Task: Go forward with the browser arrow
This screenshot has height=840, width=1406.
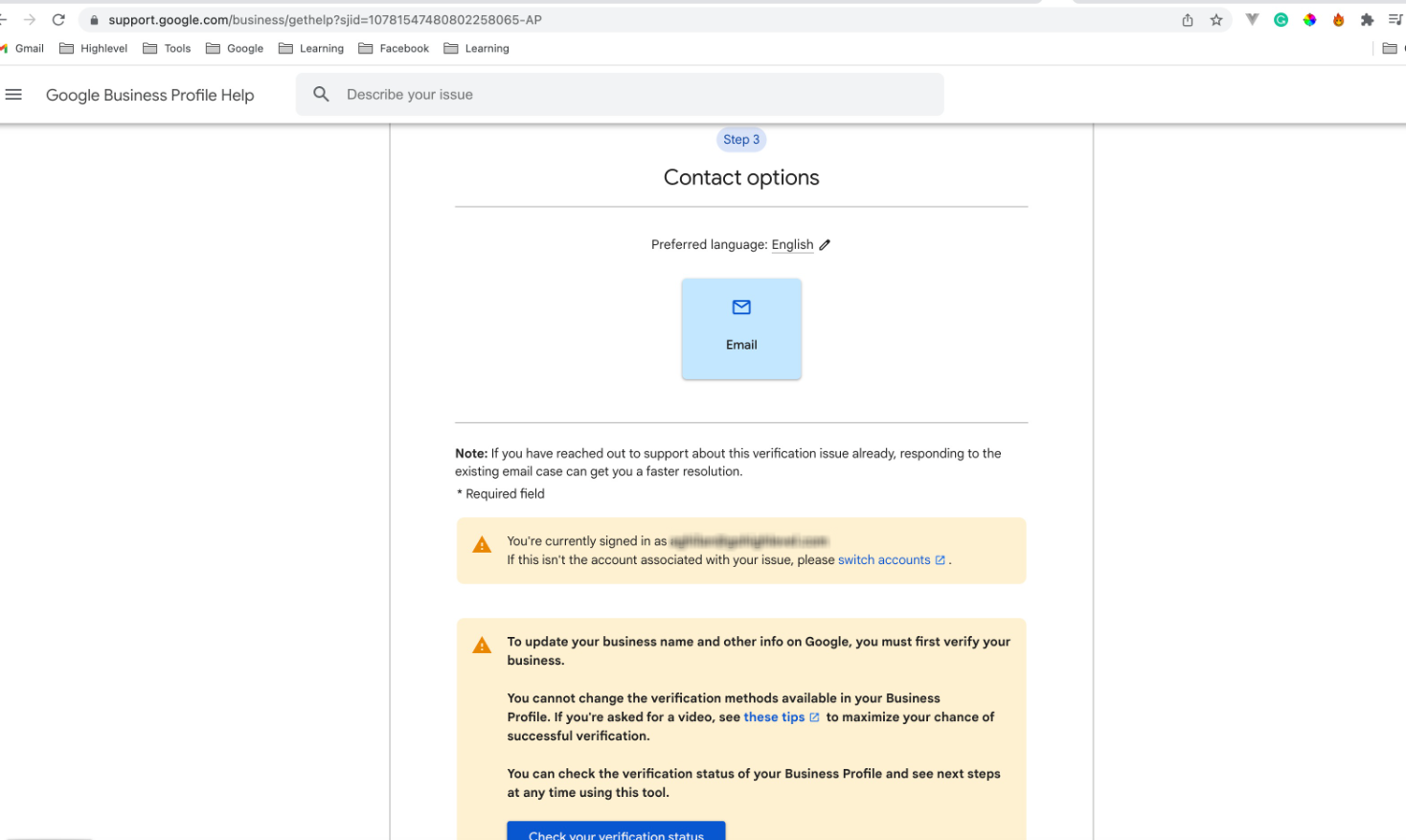Action: coord(30,19)
